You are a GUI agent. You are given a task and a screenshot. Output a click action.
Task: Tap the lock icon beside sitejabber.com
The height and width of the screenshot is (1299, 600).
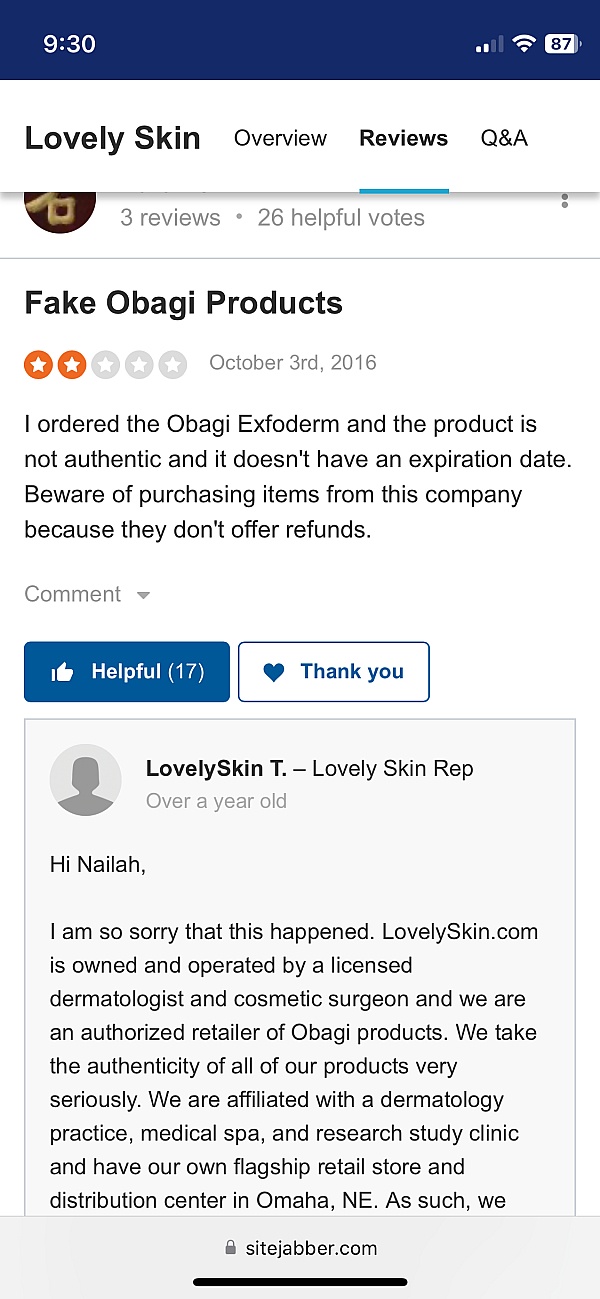pos(231,1248)
